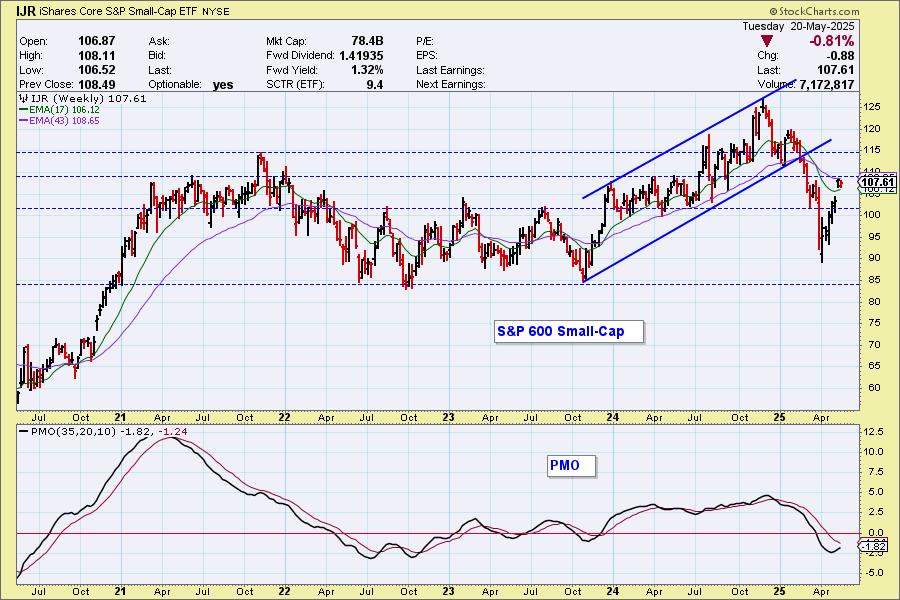Click the IJR (Weekly) 107.61 legend entry

(84, 99)
